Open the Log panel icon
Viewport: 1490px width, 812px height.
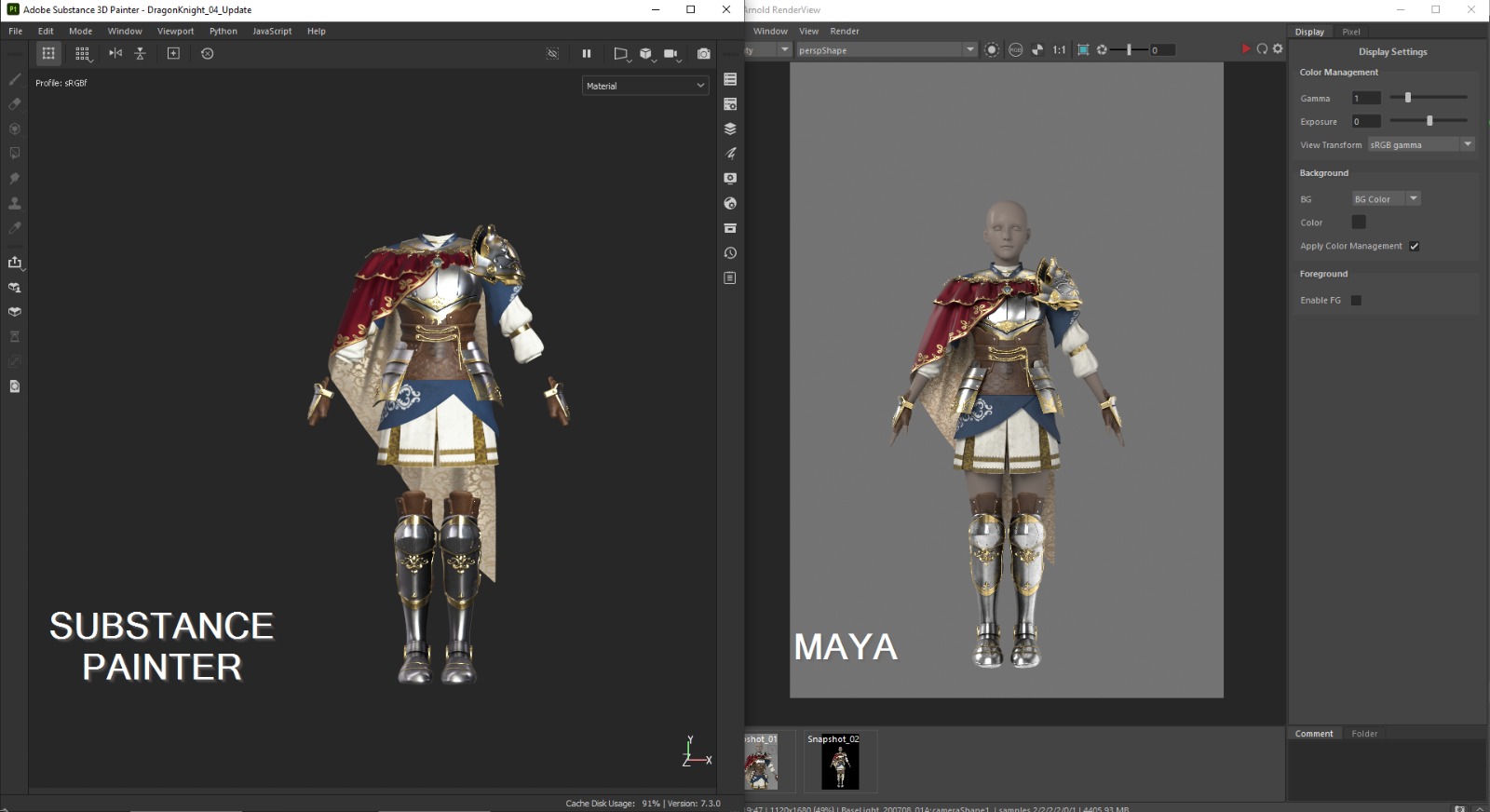pos(730,277)
